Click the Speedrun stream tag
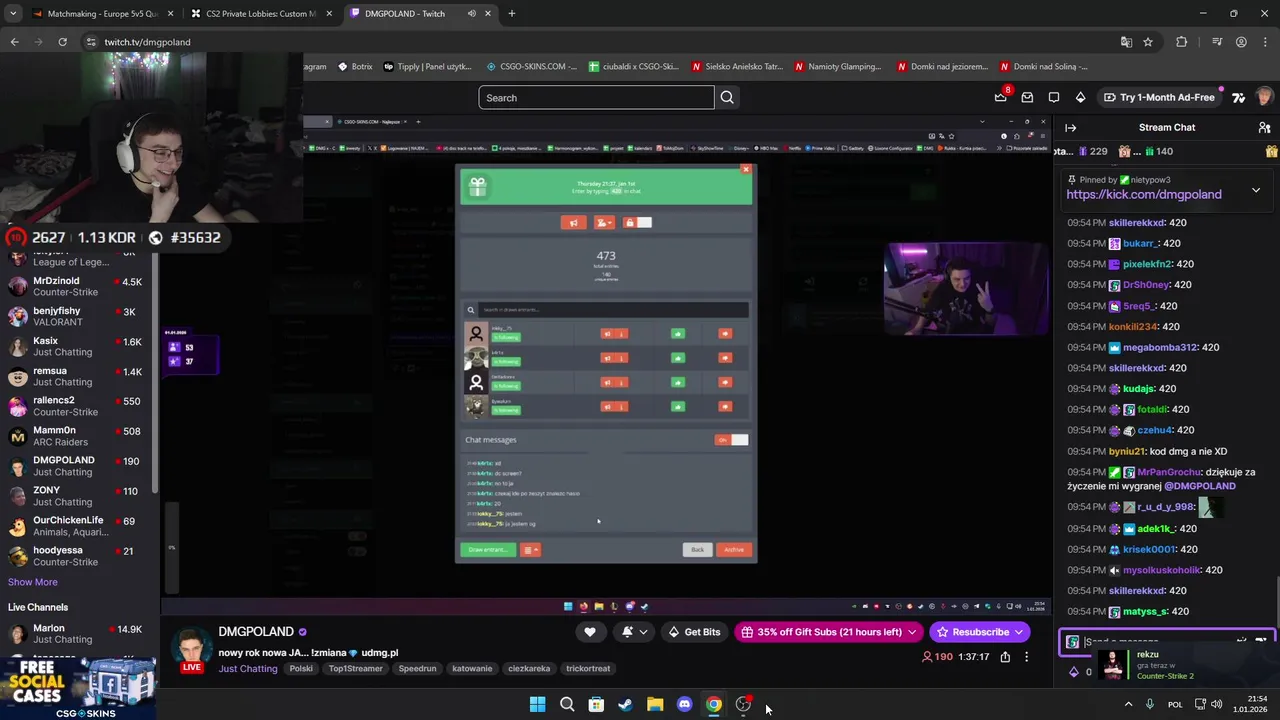The height and width of the screenshot is (720, 1280). [x=417, y=669]
